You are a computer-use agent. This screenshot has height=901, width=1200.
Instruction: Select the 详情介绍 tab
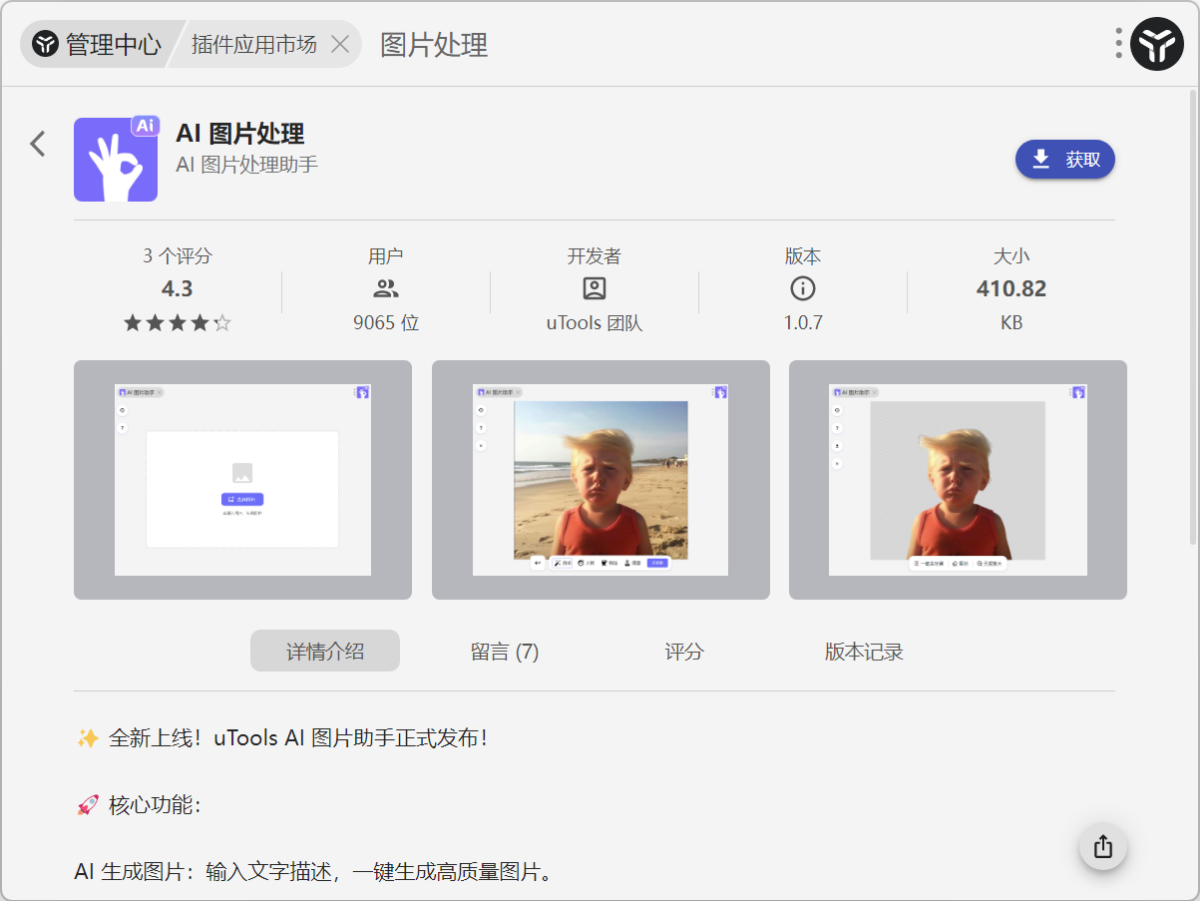[324, 650]
